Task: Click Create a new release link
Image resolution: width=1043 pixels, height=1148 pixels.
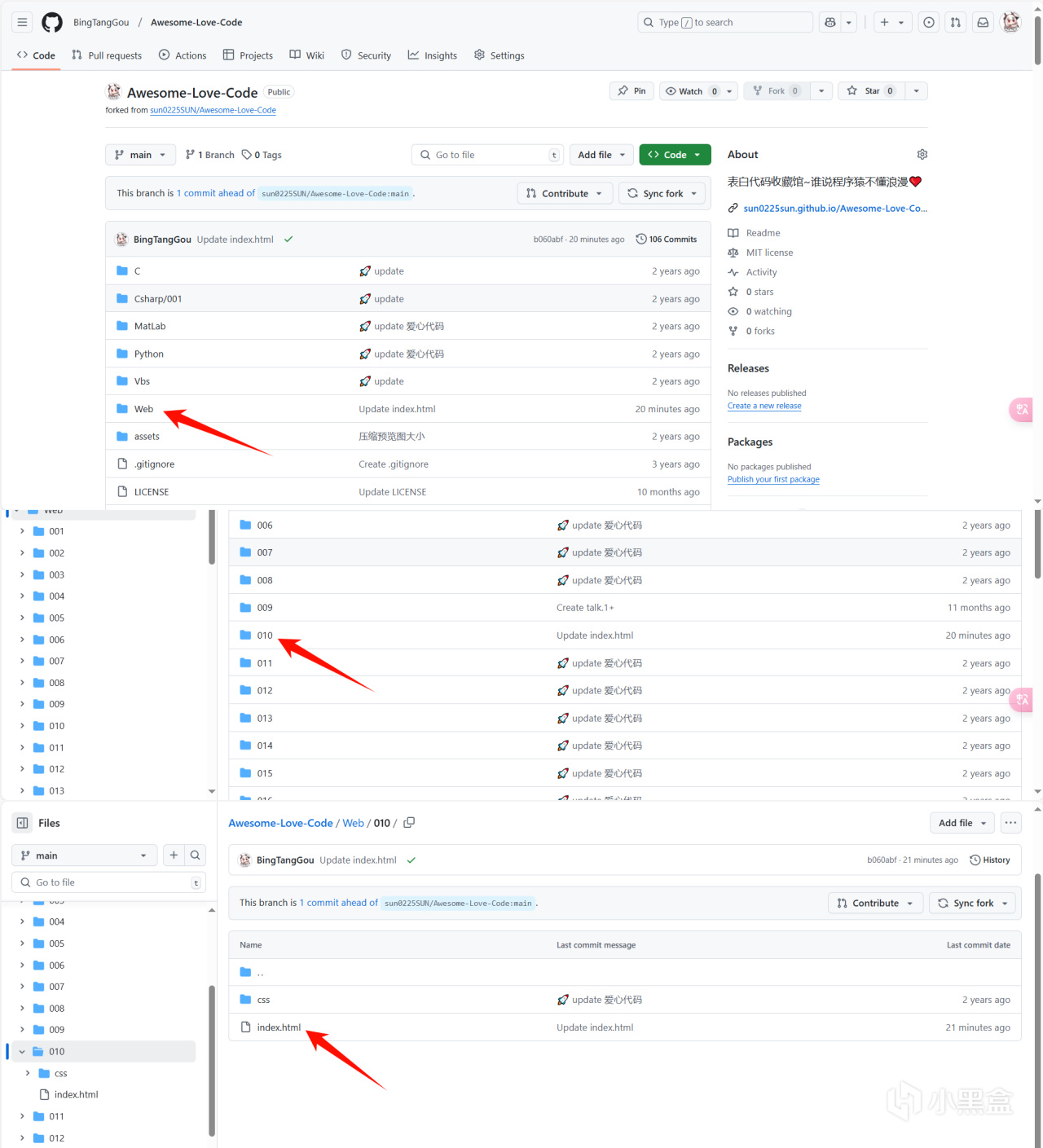Action: pos(764,406)
